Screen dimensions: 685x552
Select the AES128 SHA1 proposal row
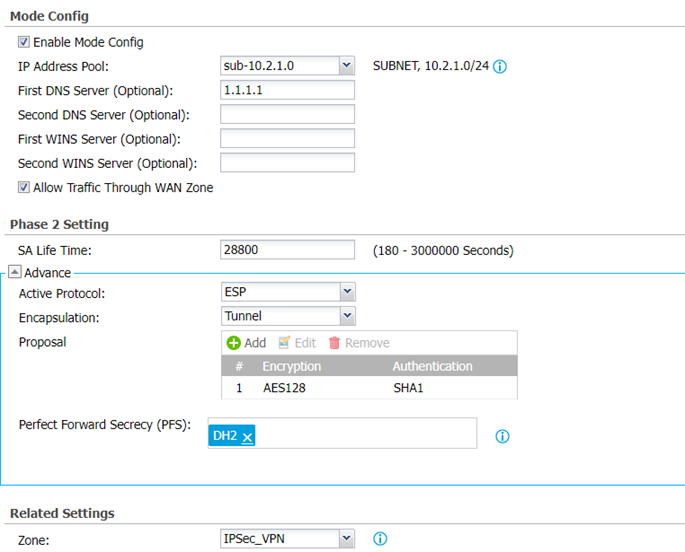click(x=369, y=388)
